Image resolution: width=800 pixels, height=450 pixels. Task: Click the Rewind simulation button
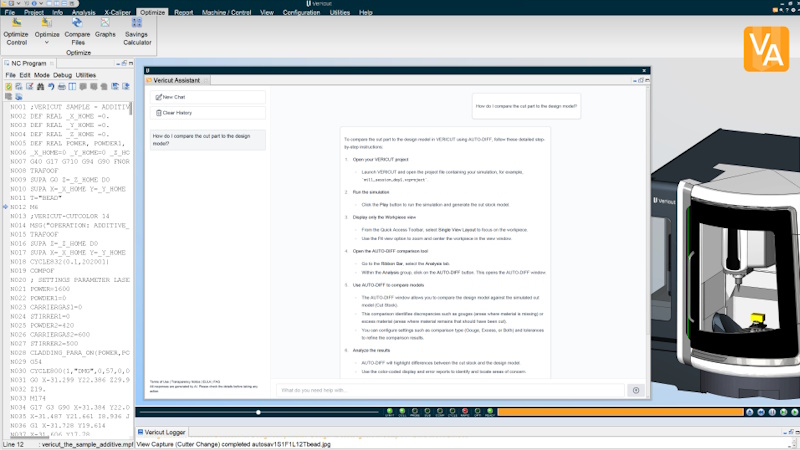tap(761, 412)
